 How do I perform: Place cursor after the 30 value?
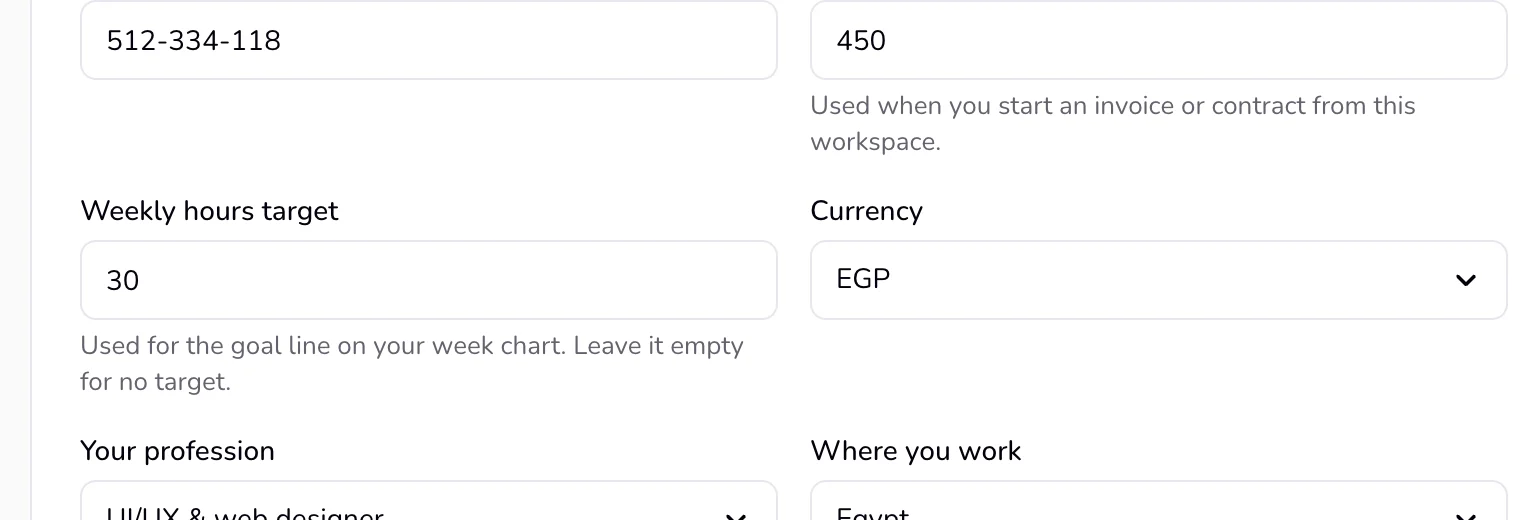pyautogui.click(x=141, y=281)
